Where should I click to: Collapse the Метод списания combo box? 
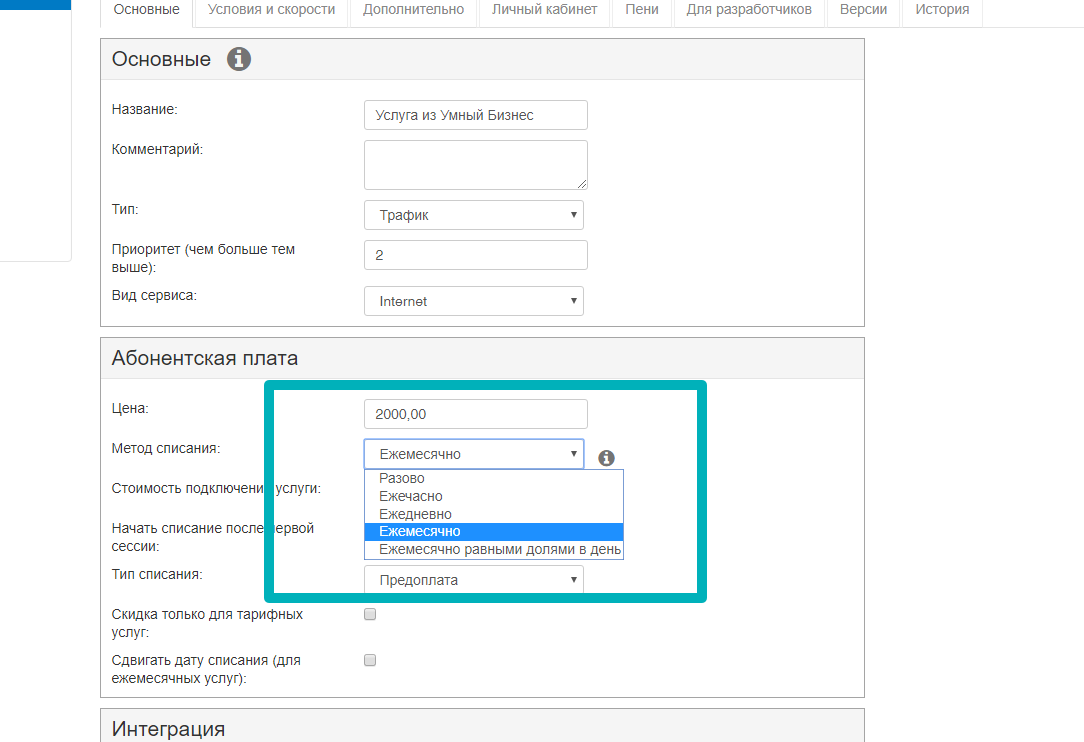coord(473,454)
